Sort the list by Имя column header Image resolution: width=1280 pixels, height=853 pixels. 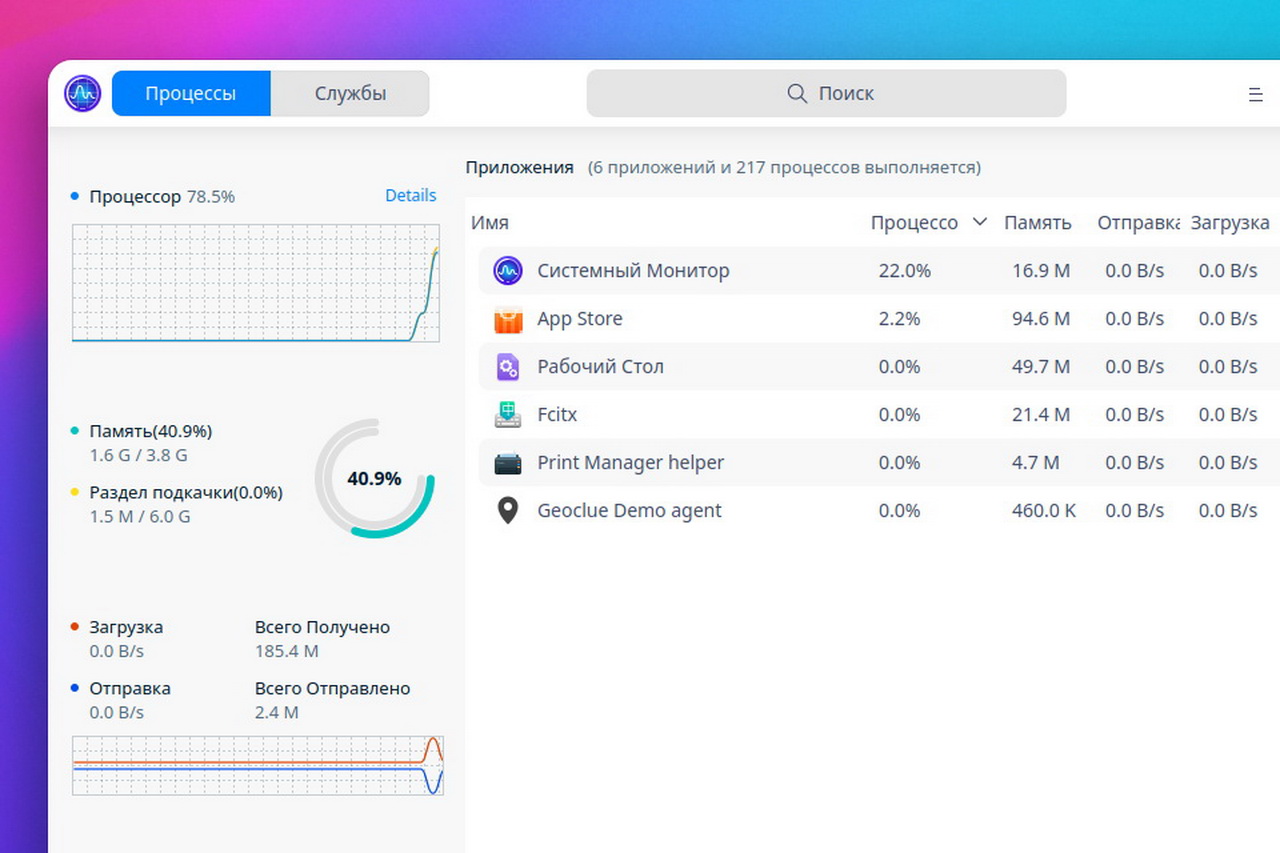coord(490,223)
